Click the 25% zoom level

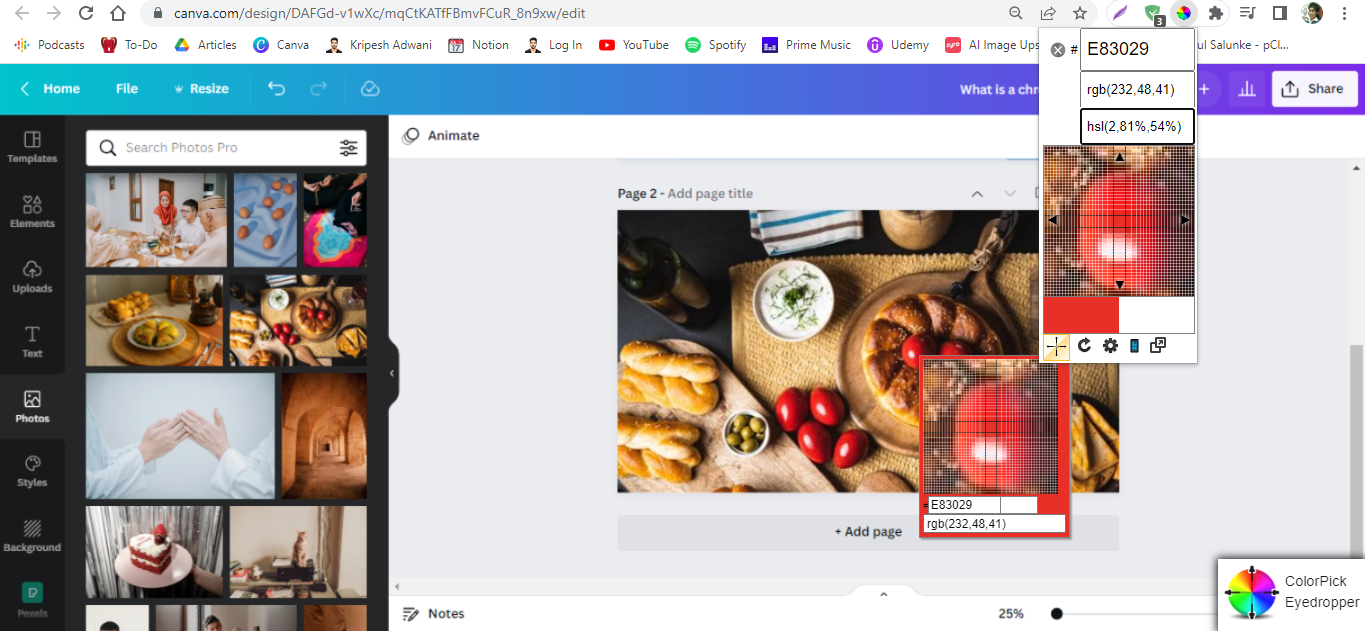pos(1010,614)
